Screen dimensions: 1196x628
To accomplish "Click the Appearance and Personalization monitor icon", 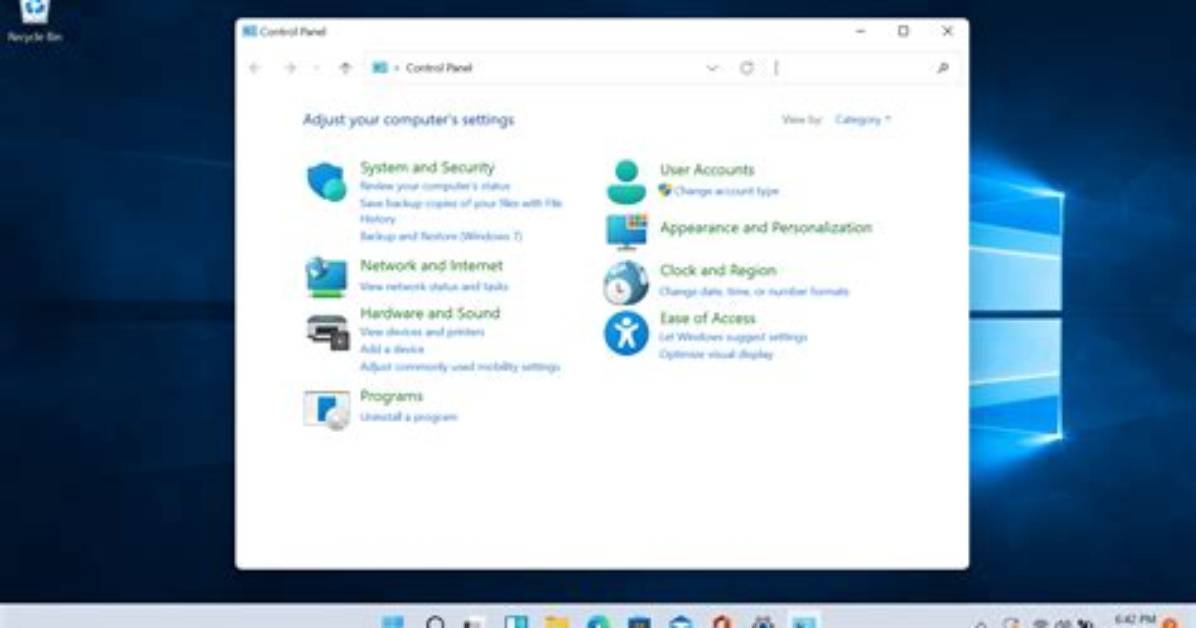I will [626, 231].
